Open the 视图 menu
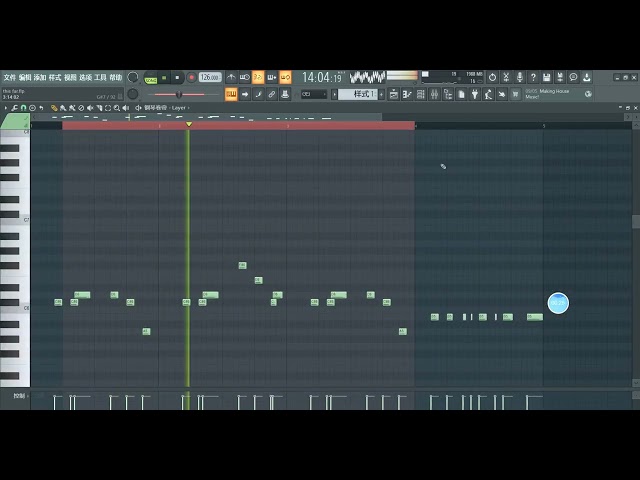Viewport: 640px width, 480px height. tap(70, 77)
